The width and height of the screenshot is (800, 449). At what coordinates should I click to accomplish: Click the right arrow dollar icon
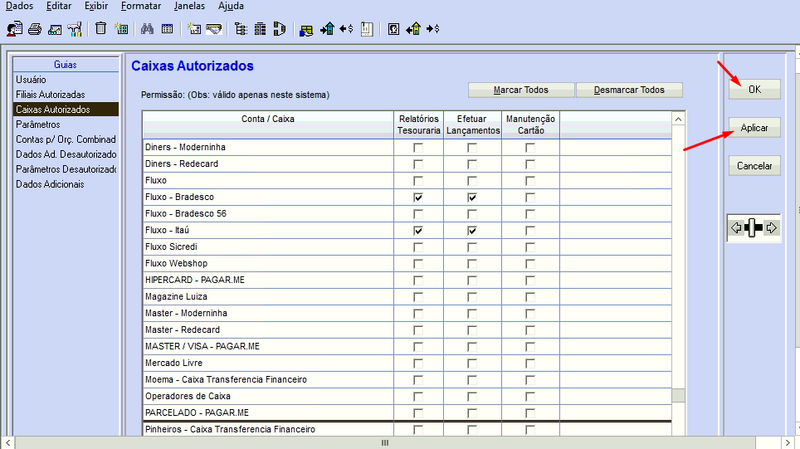click(x=433, y=29)
